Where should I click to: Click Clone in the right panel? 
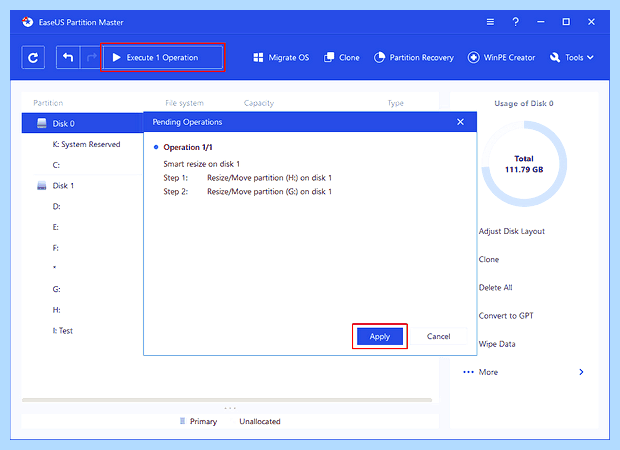coord(489,259)
